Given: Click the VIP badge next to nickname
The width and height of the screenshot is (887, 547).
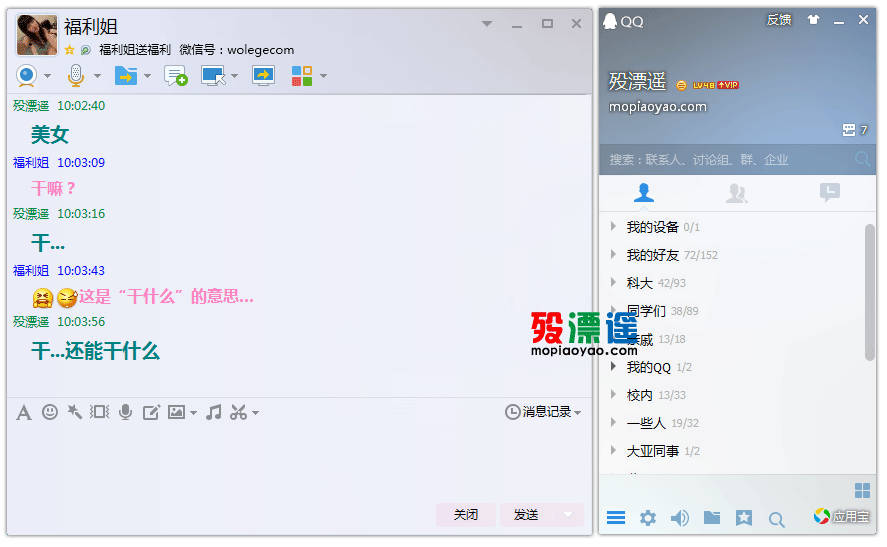Looking at the screenshot, I should tap(727, 85).
